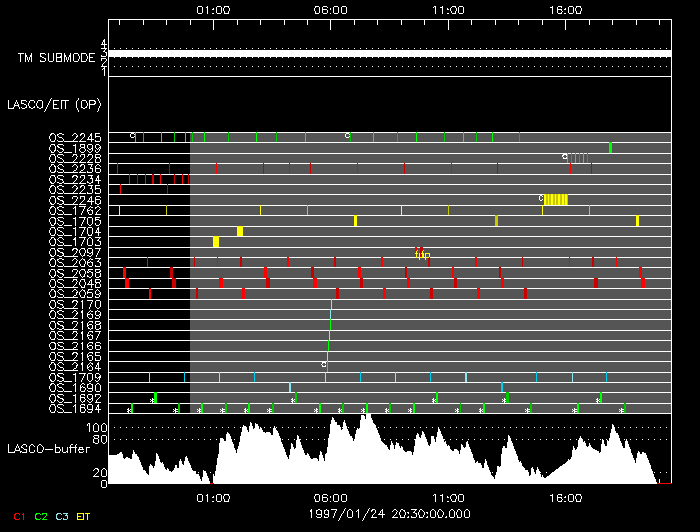Click the 01:00 tick label on the top axis
The width and height of the screenshot is (700, 532).
coord(213,9)
